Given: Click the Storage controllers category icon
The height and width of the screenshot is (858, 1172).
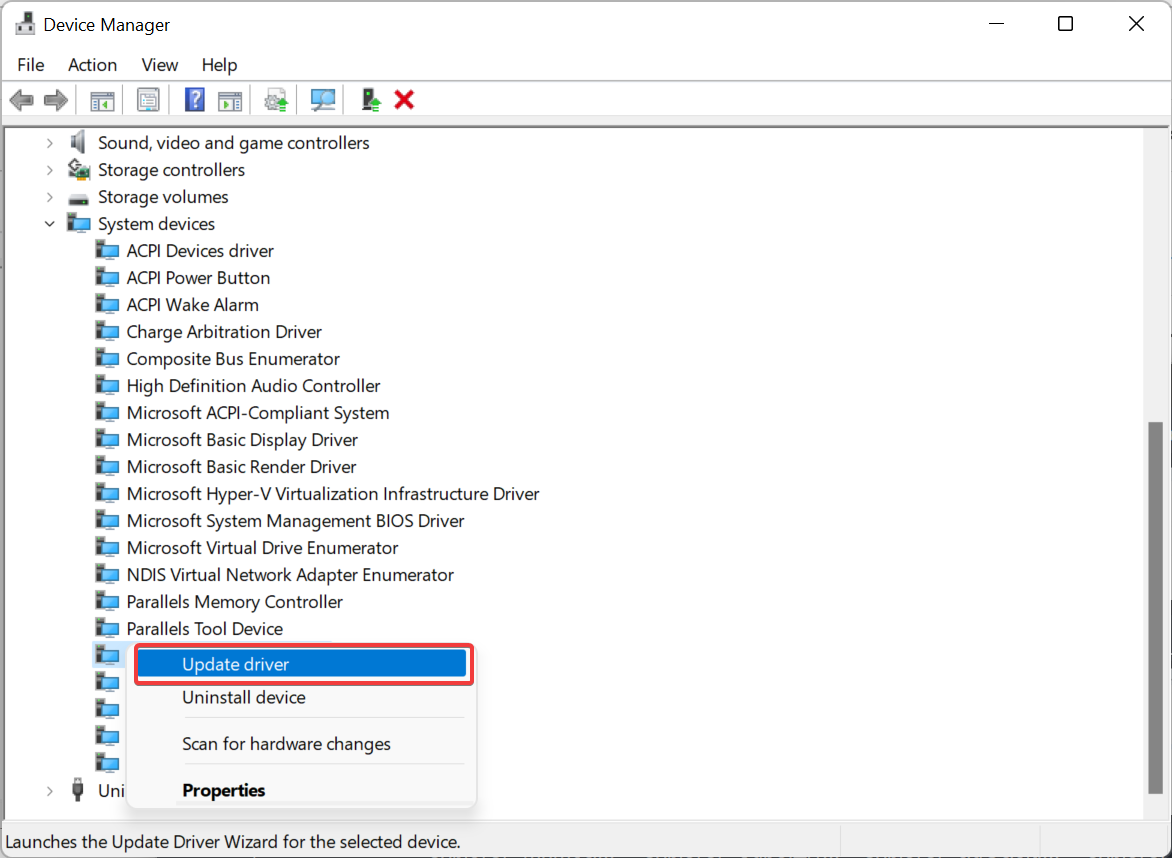Looking at the screenshot, I should coord(78,169).
